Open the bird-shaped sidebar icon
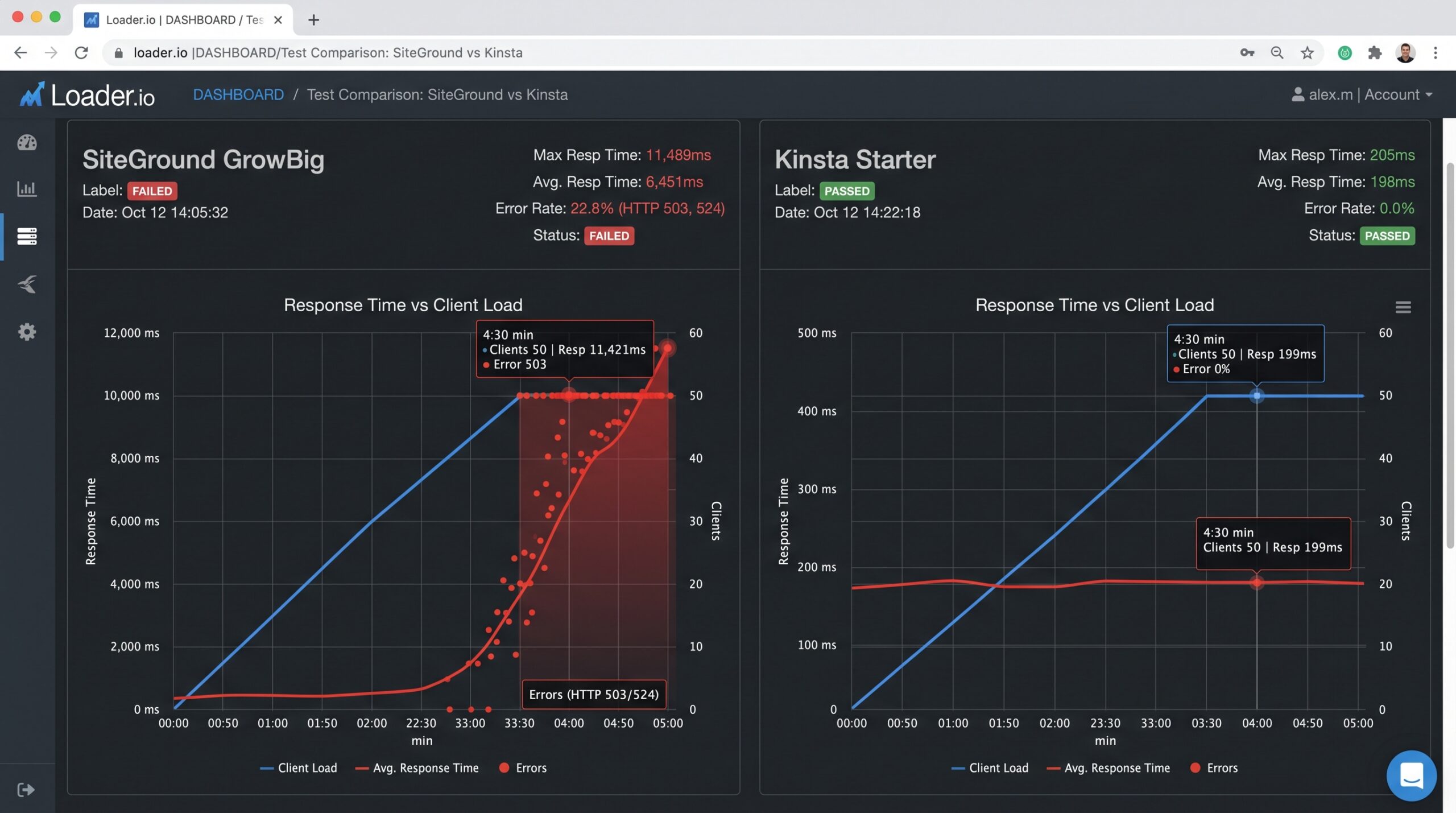The image size is (1456, 813). 27,283
